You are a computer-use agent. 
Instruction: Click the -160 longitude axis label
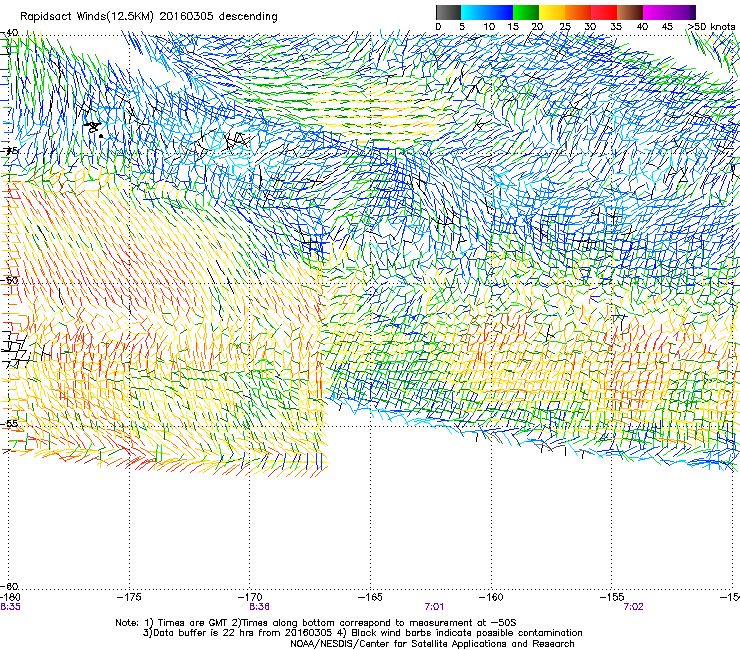[491, 597]
